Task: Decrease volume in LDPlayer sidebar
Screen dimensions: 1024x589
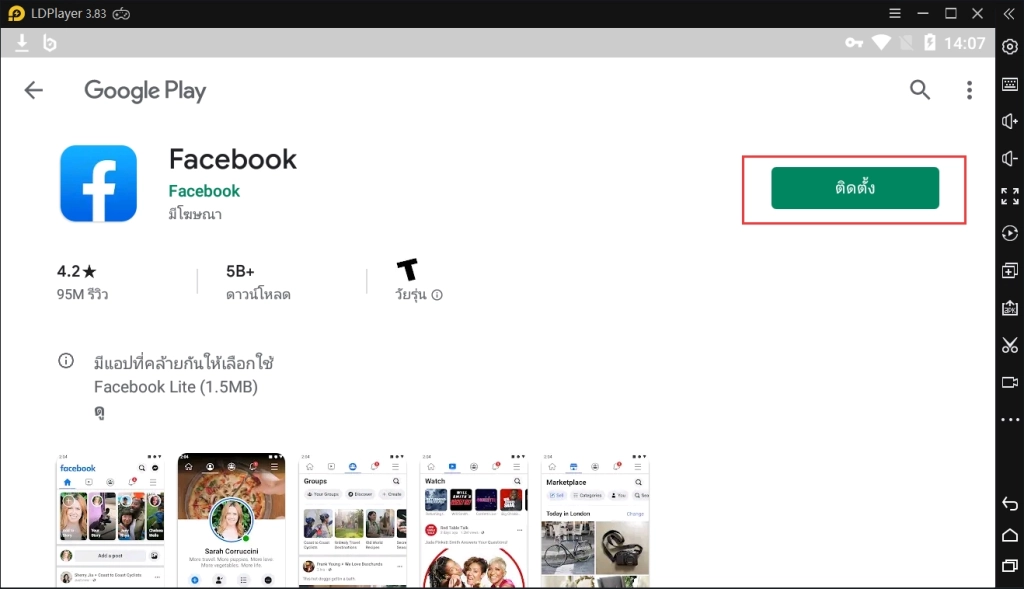Action: click(1010, 159)
